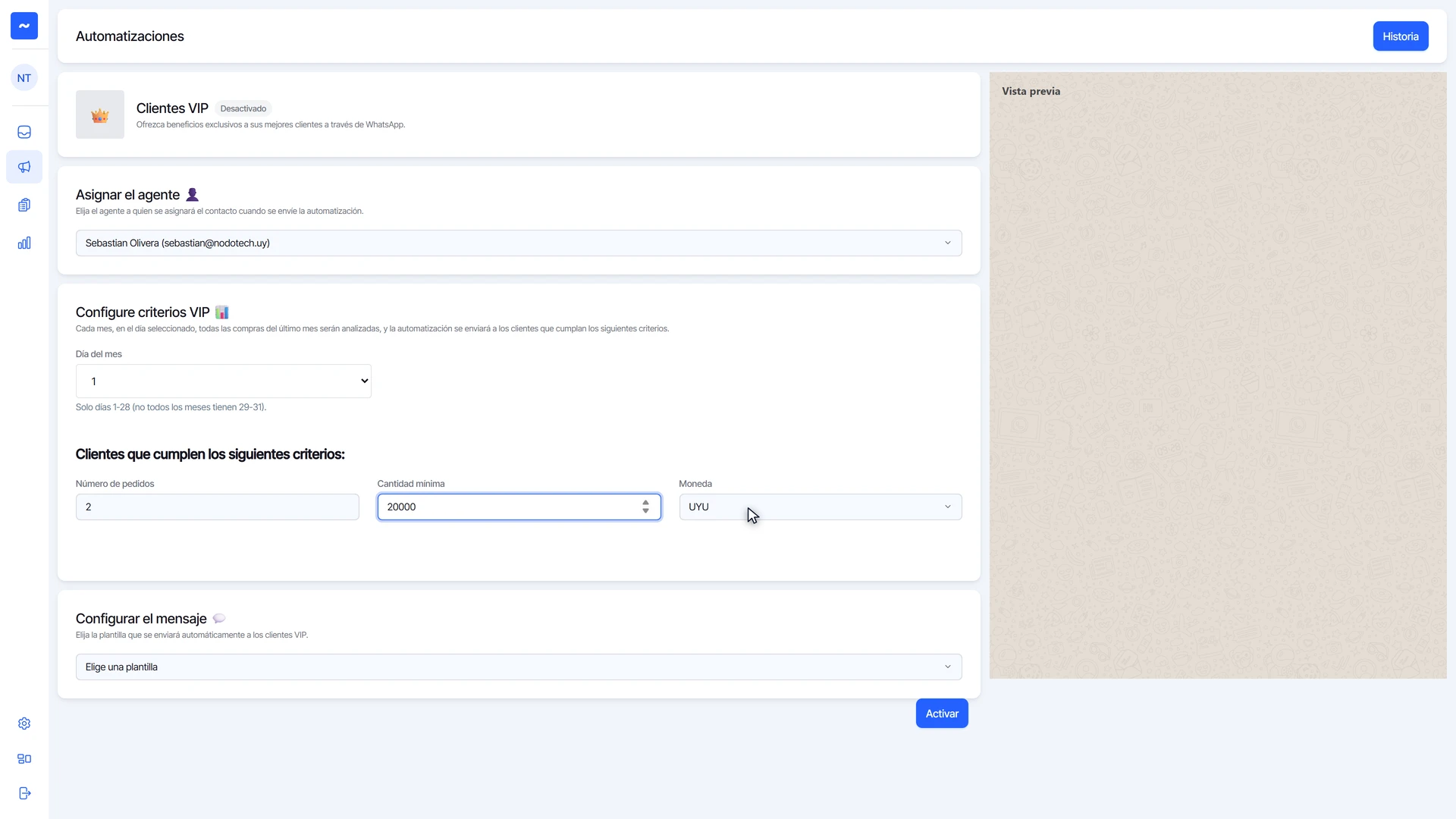Increase Cantidad mínima with the up stepper arrow
The height and width of the screenshot is (819, 1456).
click(645, 503)
